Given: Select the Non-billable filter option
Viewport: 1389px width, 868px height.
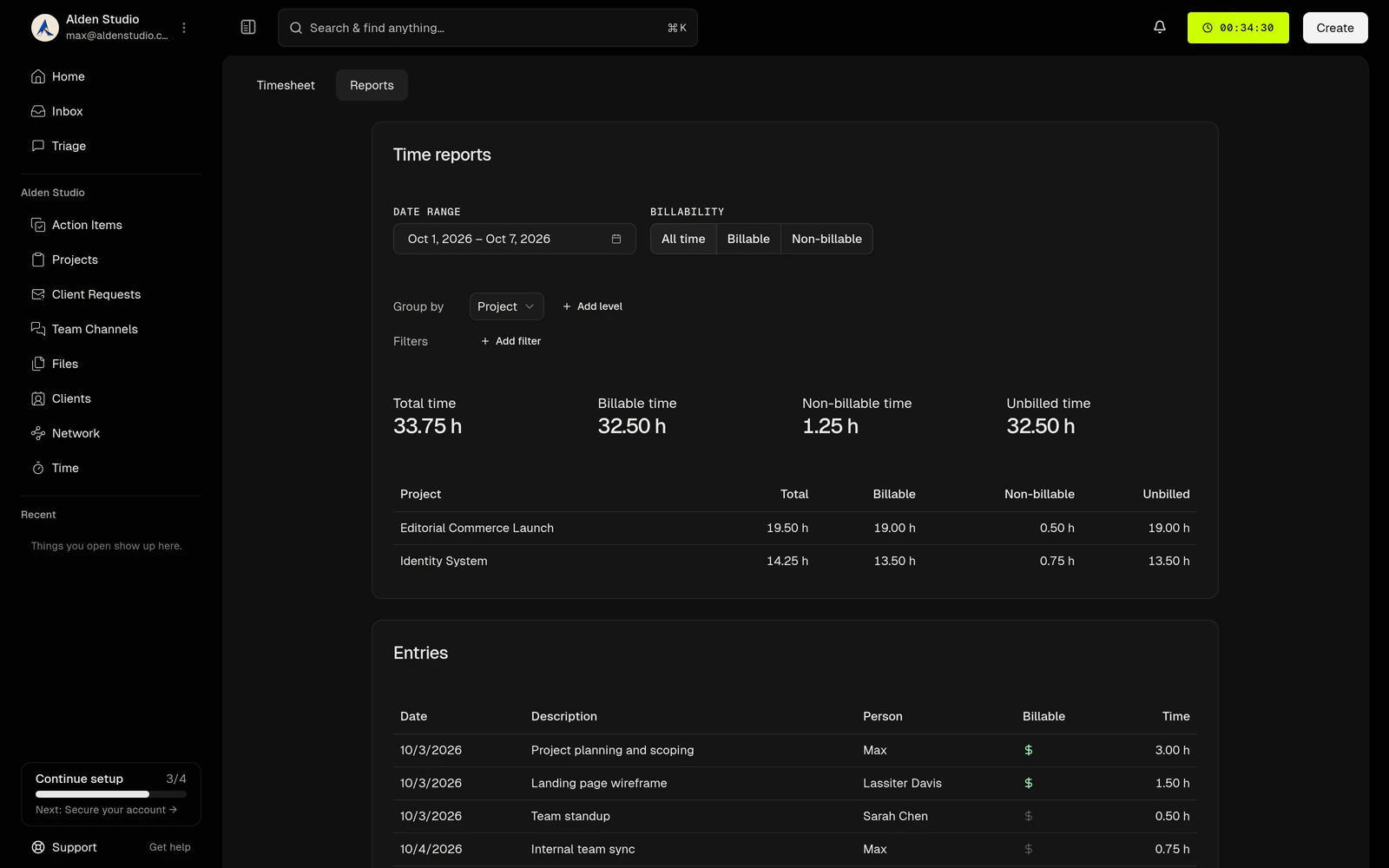Looking at the screenshot, I should click(826, 239).
